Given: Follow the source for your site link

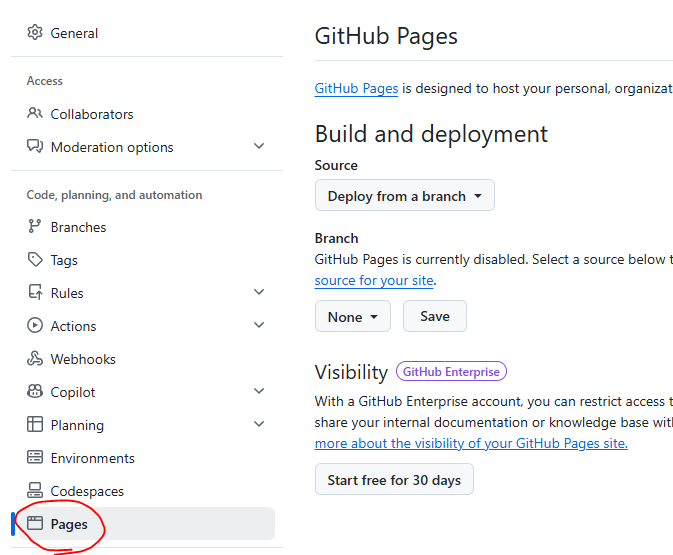Looking at the screenshot, I should click(x=374, y=280).
